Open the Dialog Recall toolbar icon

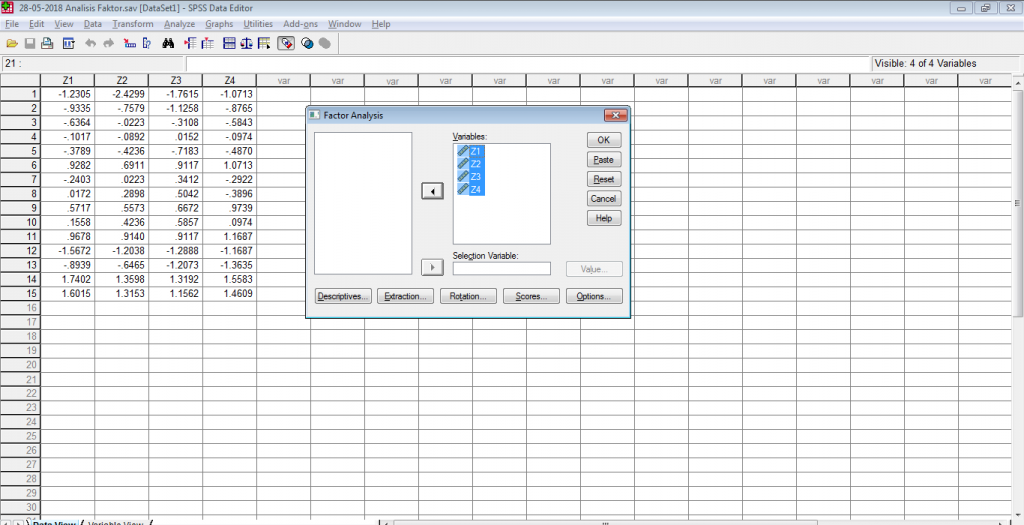68,44
